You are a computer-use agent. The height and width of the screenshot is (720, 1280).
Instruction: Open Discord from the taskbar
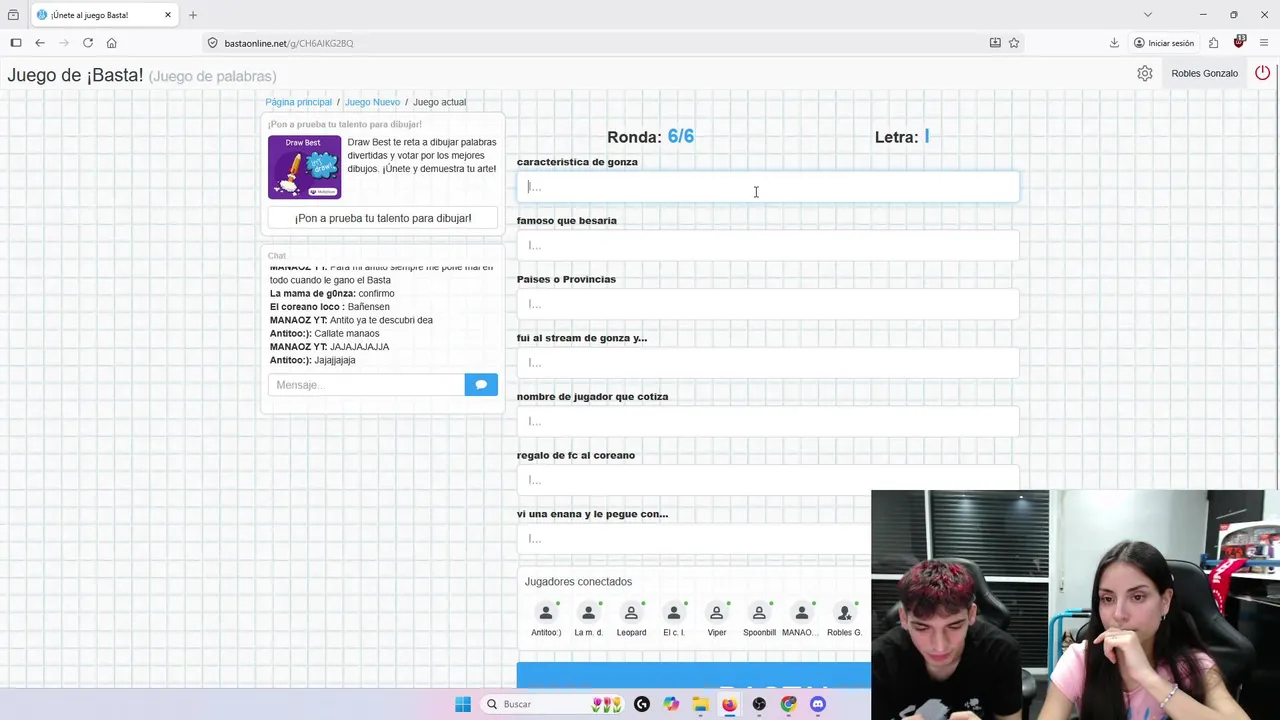pyautogui.click(x=818, y=704)
